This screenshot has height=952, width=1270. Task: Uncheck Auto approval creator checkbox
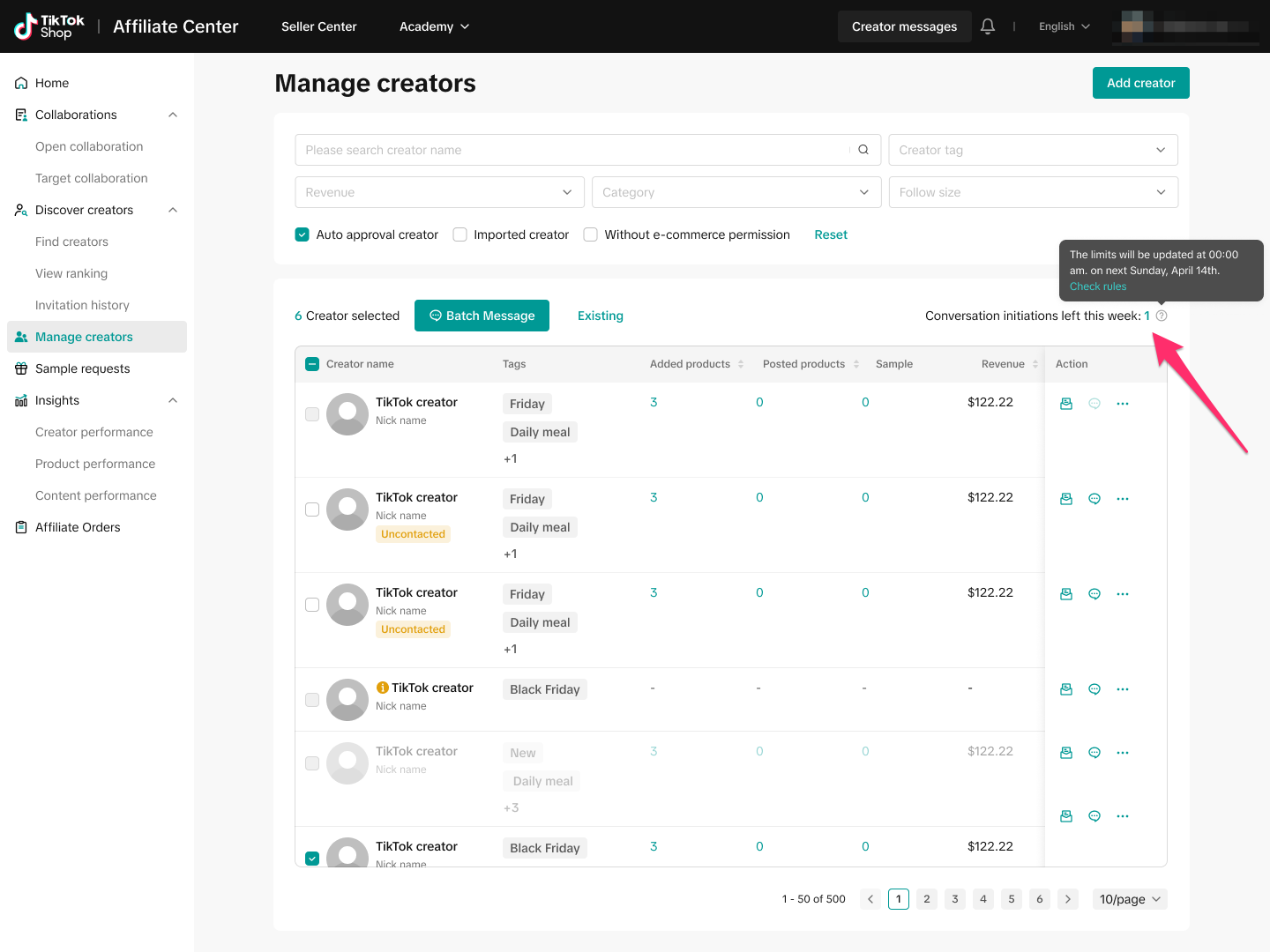coord(303,234)
